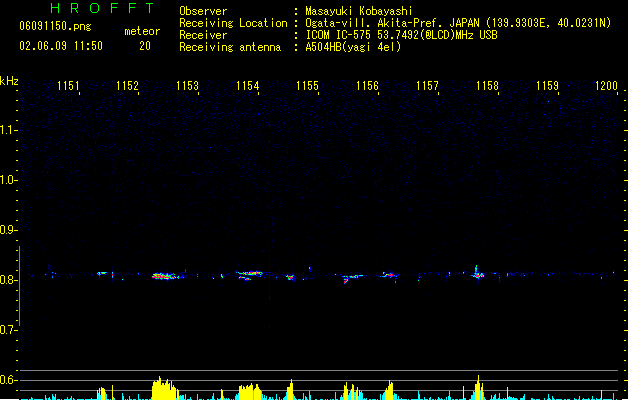Screen dimensions: 629x400
Task: Click the 1154 time axis label
Action: click(x=248, y=86)
